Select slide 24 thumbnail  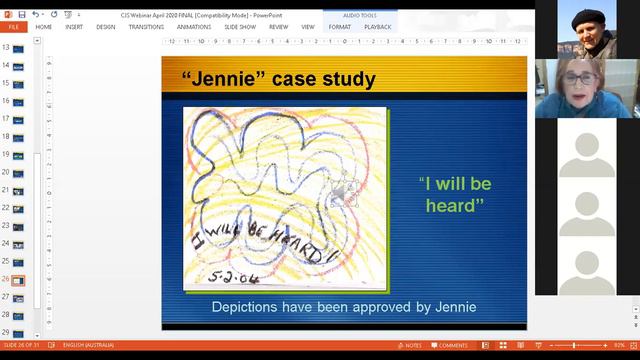[x=18, y=245]
